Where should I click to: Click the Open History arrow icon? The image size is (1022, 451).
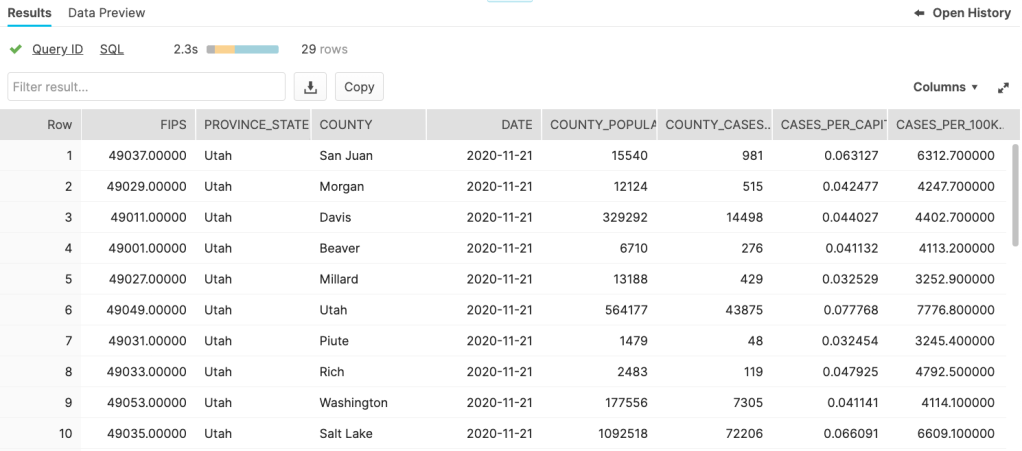919,13
